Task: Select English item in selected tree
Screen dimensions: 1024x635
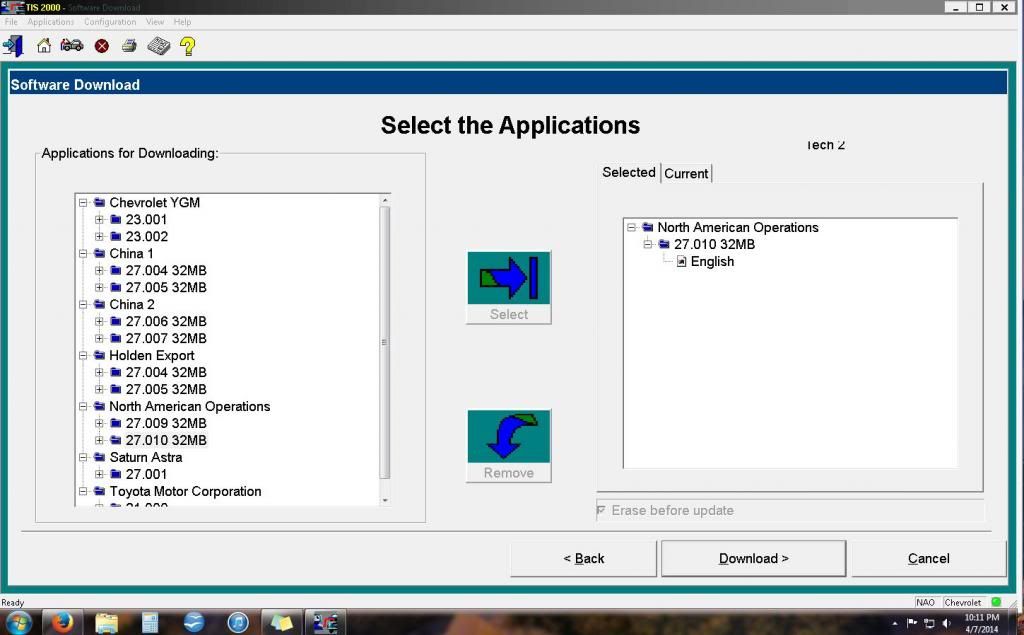Action: click(711, 261)
